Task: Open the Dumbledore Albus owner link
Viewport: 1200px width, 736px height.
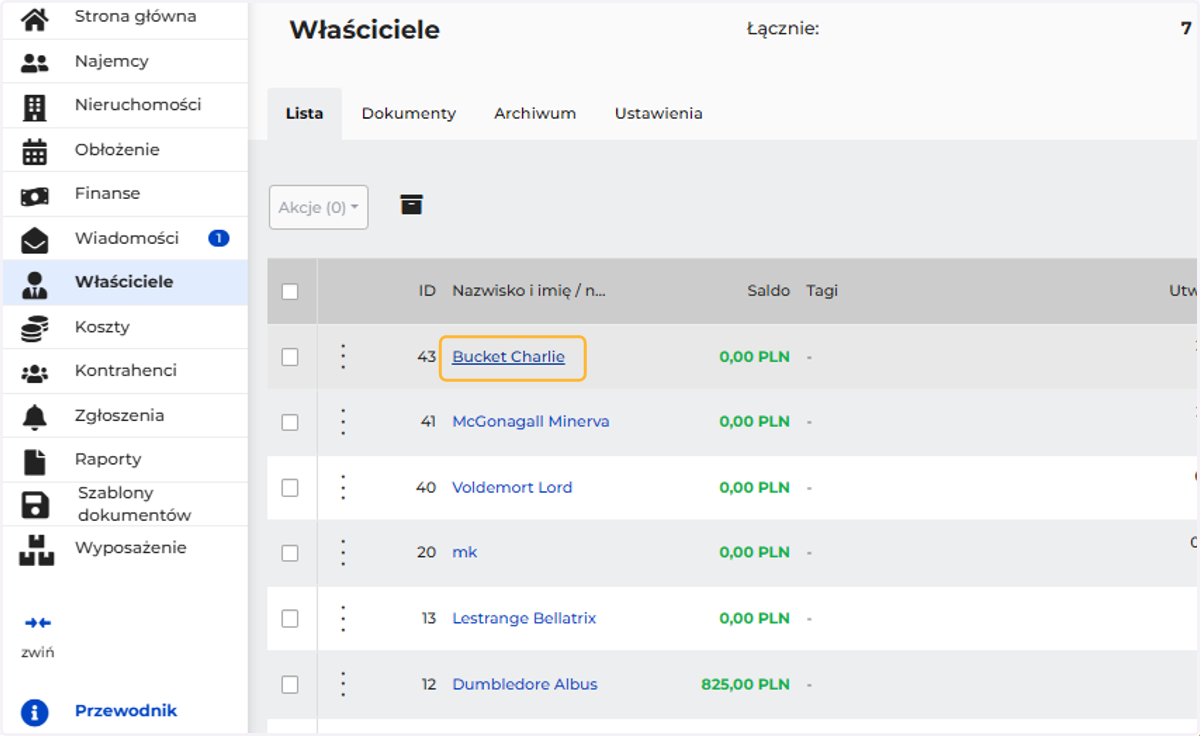Action: 525,685
